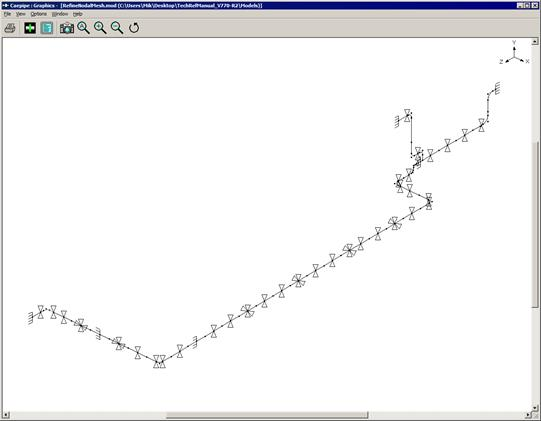Image resolution: width=541 pixels, height=421 pixels.
Task: Click the rotate view circular arrow icon
Action: (134, 28)
